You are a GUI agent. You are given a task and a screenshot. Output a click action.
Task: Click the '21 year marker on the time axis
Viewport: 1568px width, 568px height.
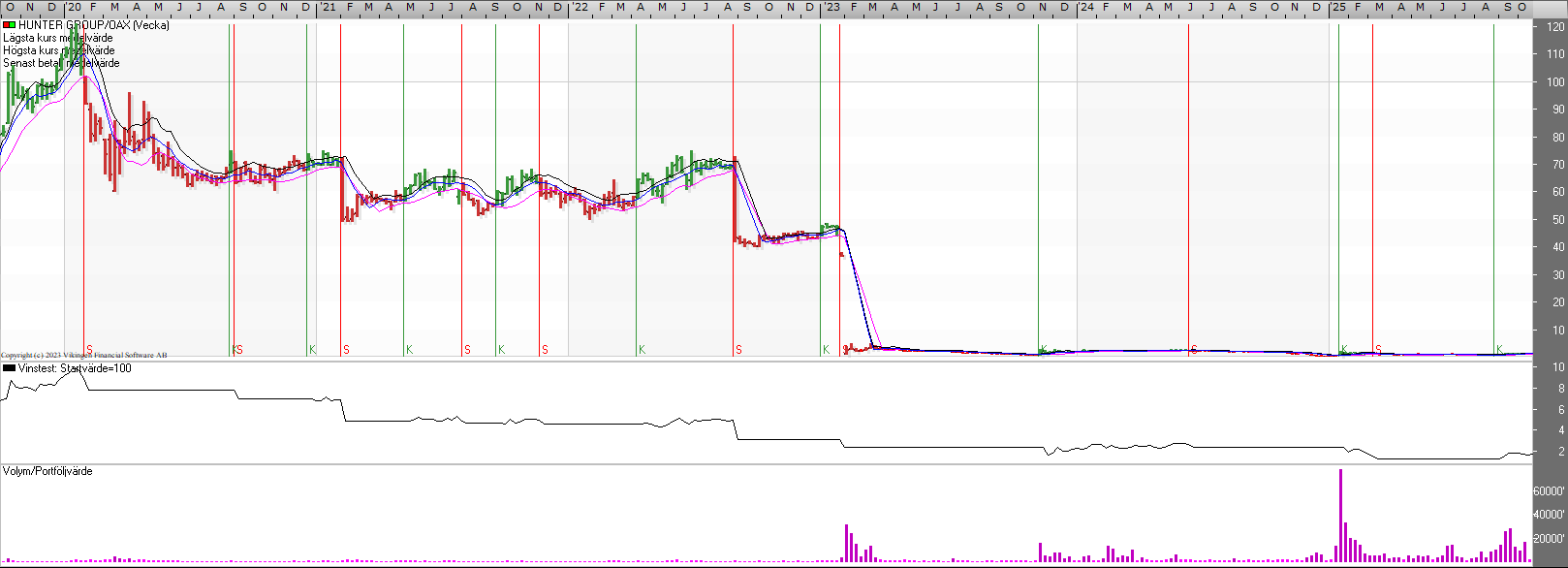[x=329, y=8]
